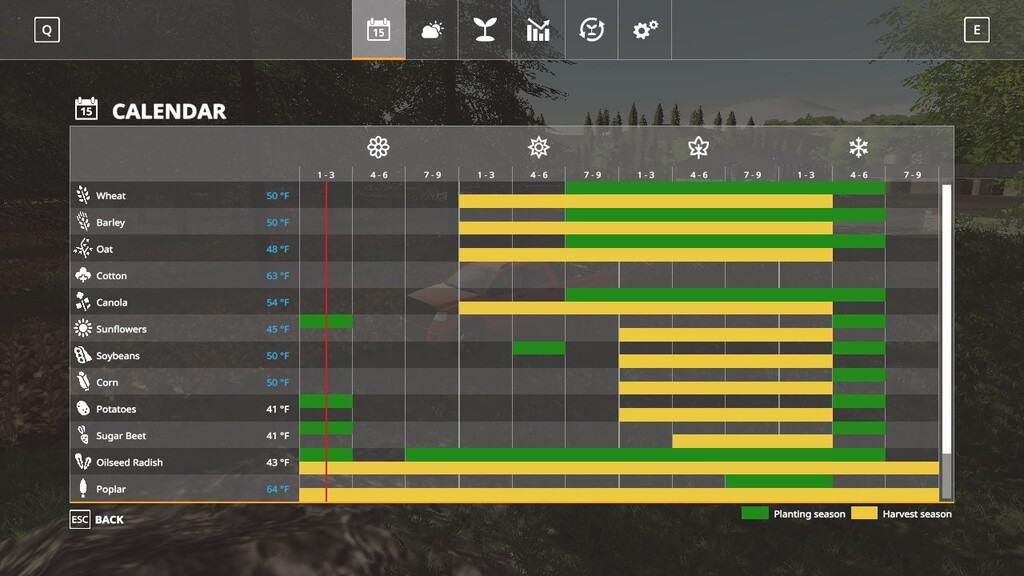Click the Poplar tree icon
Image resolution: width=1024 pixels, height=576 pixels.
pyautogui.click(x=83, y=489)
